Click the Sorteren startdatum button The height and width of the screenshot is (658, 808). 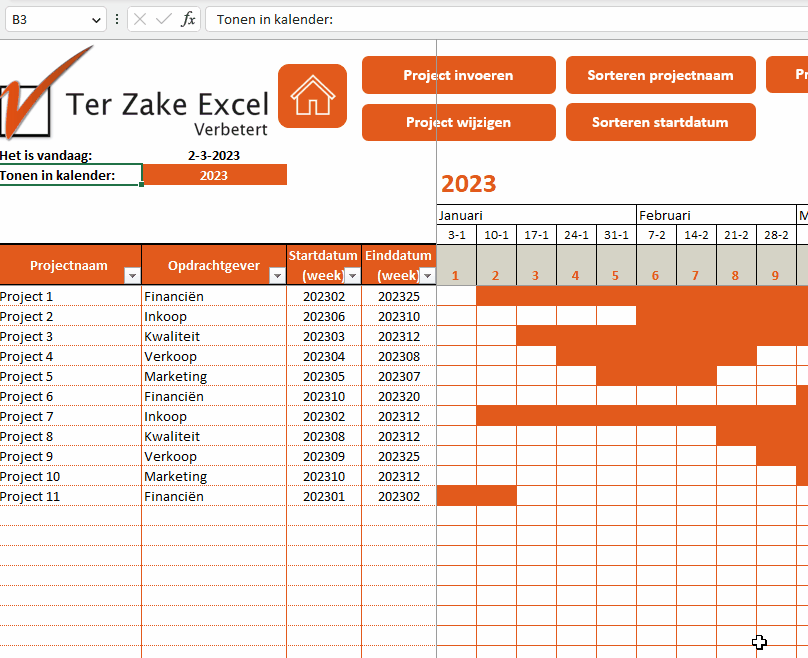point(661,122)
